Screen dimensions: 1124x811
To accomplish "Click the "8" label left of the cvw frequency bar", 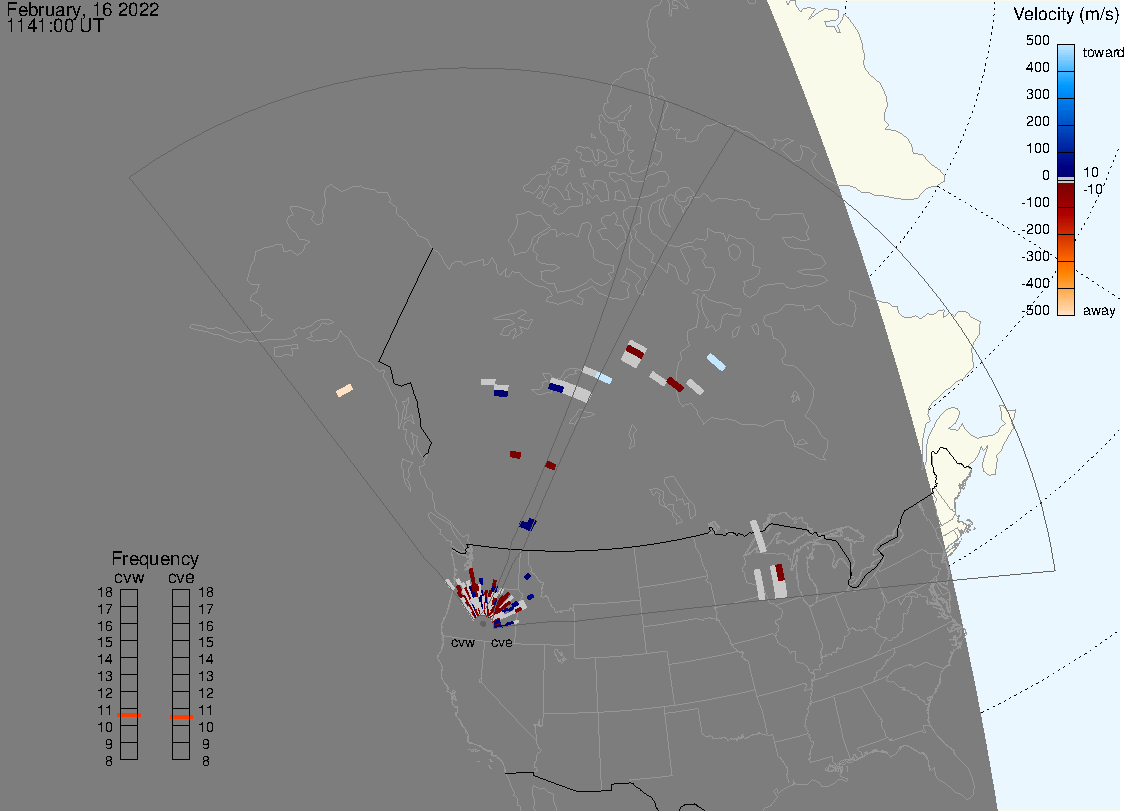I will 109,762.
